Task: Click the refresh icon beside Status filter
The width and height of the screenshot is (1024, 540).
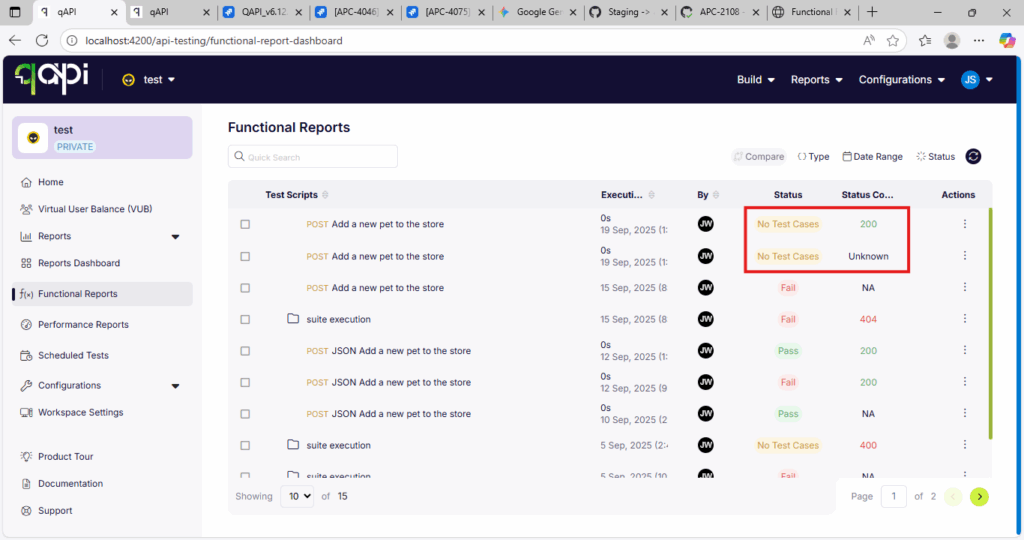Action: (x=973, y=156)
